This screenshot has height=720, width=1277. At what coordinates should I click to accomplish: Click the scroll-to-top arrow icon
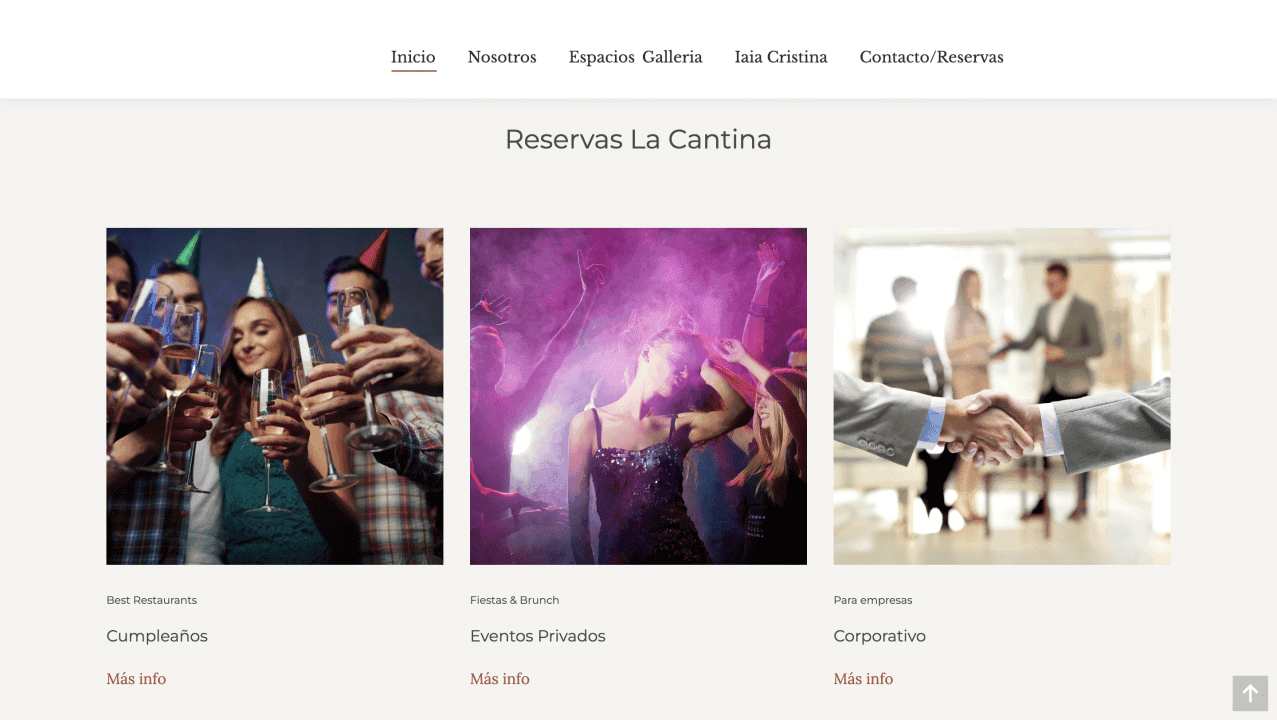pyautogui.click(x=1250, y=693)
